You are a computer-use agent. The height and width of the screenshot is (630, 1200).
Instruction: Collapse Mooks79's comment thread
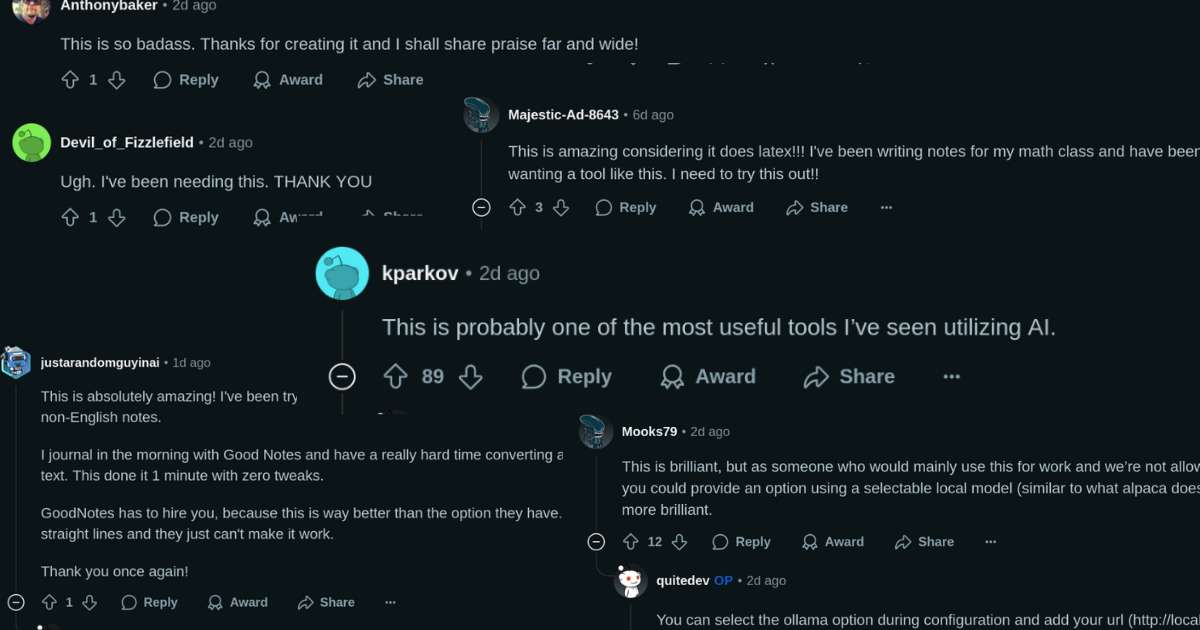(x=596, y=541)
